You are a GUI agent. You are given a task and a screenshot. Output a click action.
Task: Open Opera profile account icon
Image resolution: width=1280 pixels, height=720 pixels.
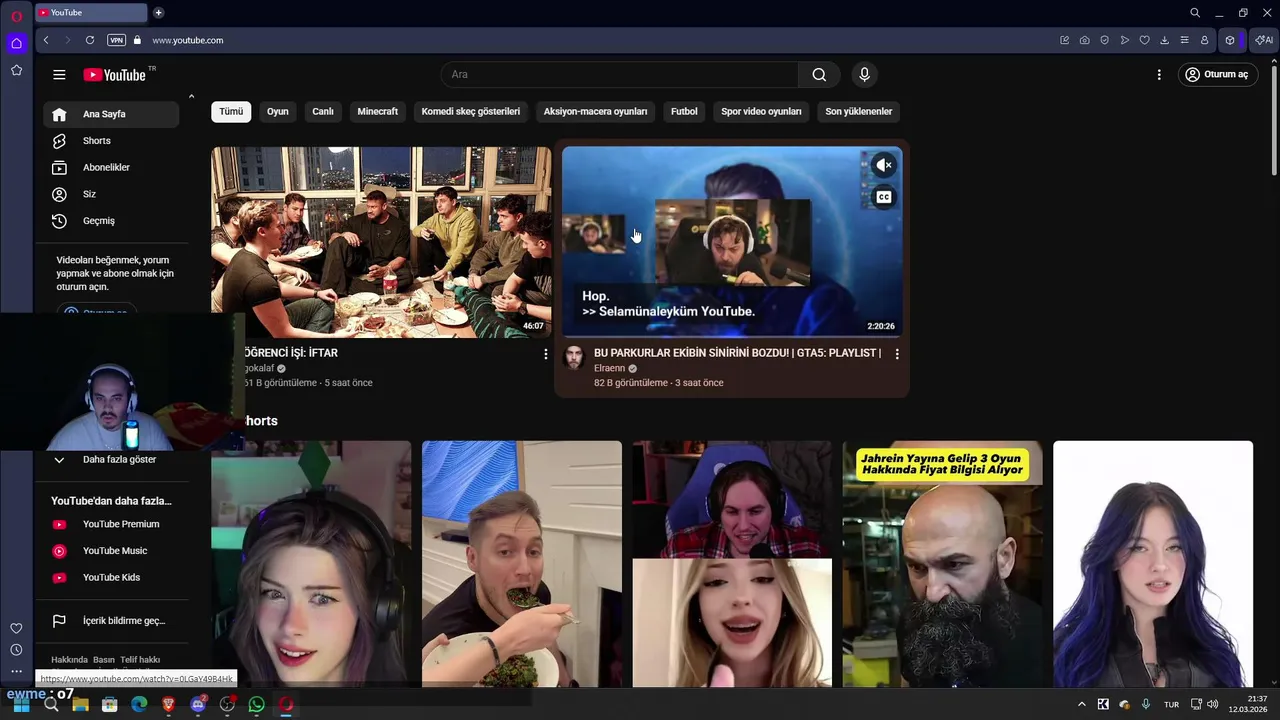[x=1204, y=40]
